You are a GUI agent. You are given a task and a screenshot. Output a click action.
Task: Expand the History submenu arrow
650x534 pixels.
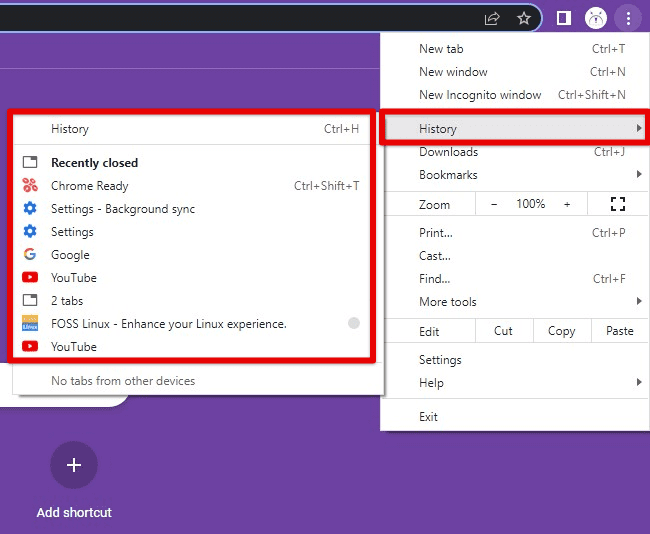tap(639, 129)
